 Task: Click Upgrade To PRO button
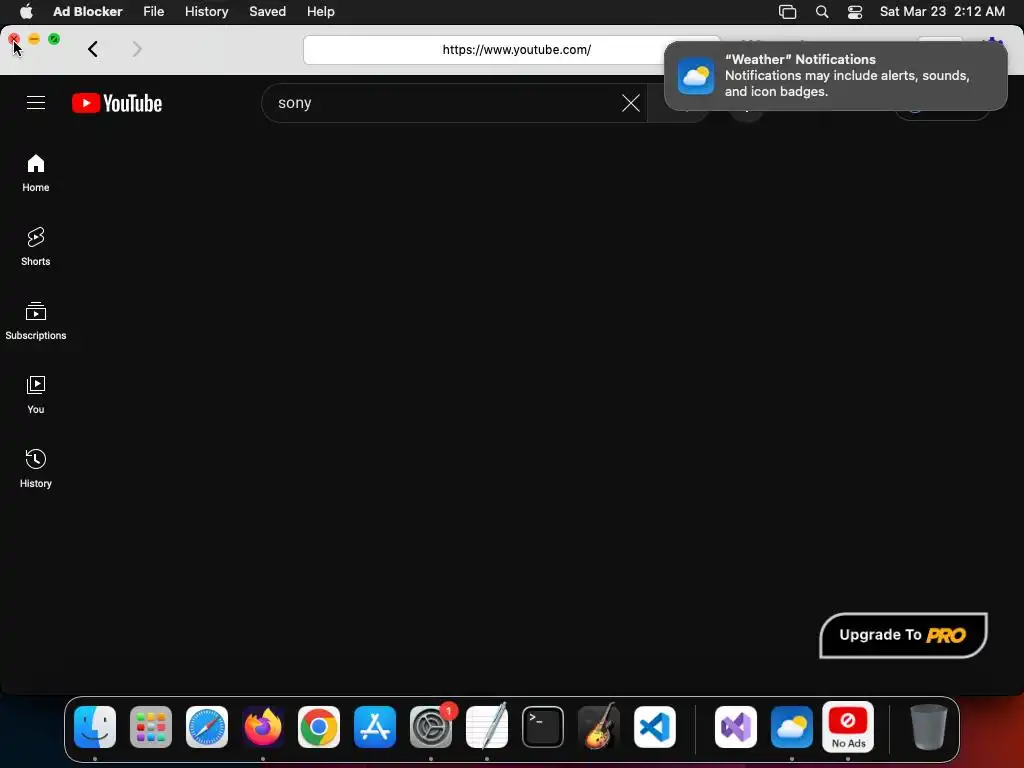tap(903, 635)
